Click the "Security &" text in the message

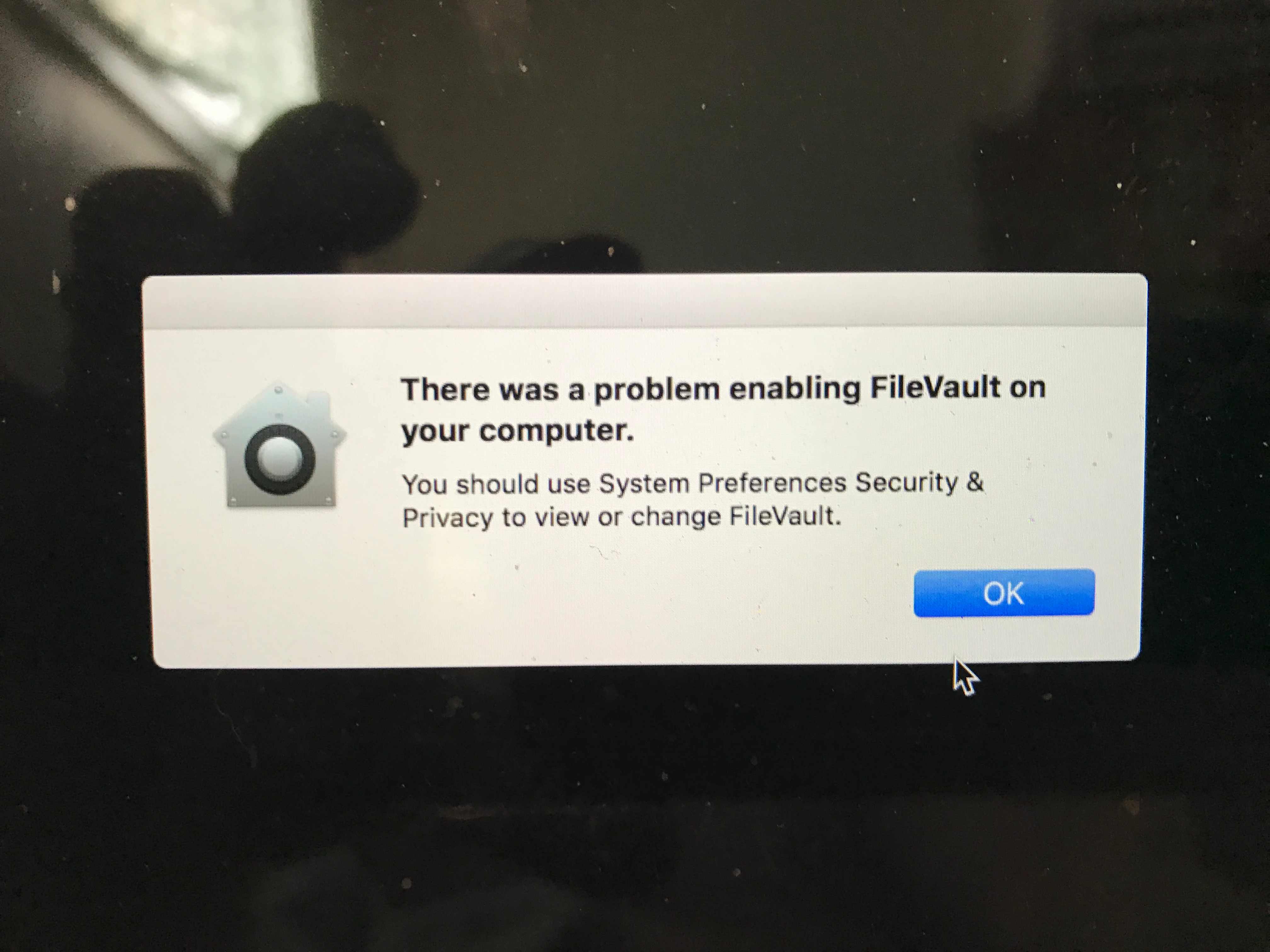919,482
